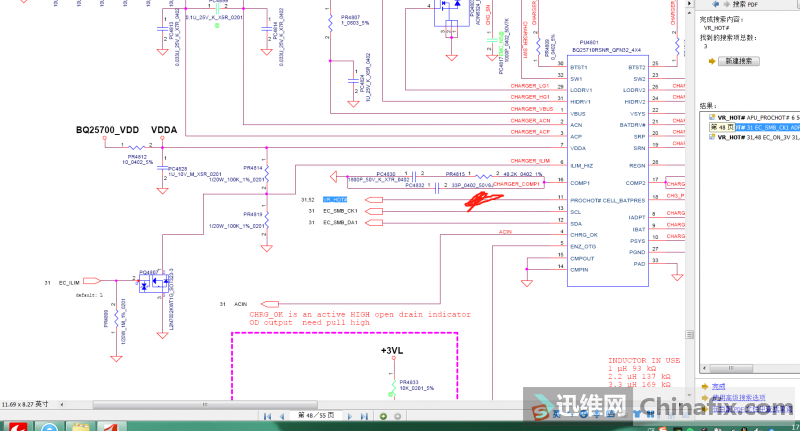Open browser icon in taskbar
The image size is (800, 431).
click(49, 426)
